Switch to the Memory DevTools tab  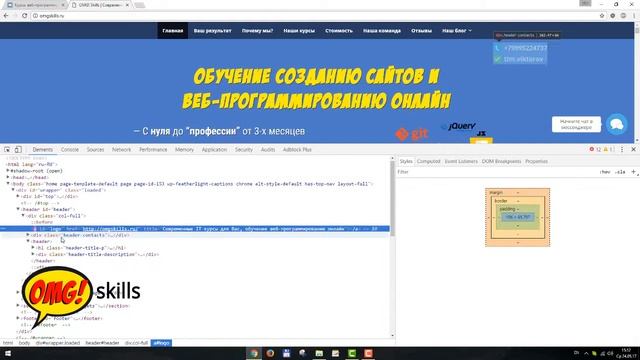[184, 150]
